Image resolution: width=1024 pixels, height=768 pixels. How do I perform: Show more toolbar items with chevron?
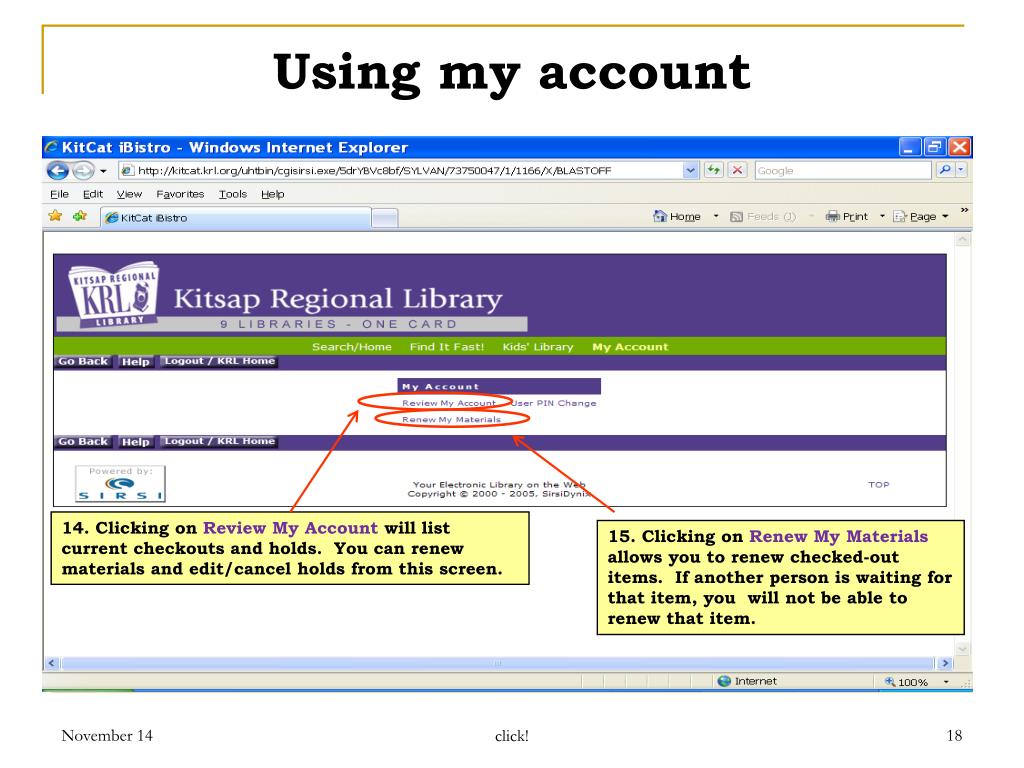(964, 210)
